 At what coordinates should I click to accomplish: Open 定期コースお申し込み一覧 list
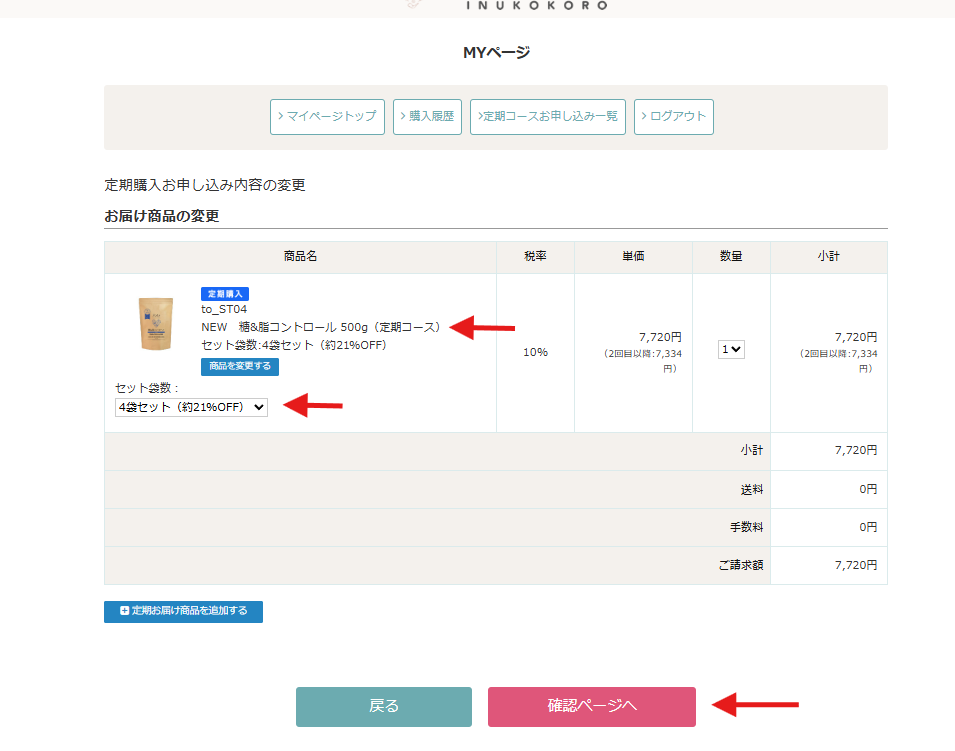coord(548,116)
